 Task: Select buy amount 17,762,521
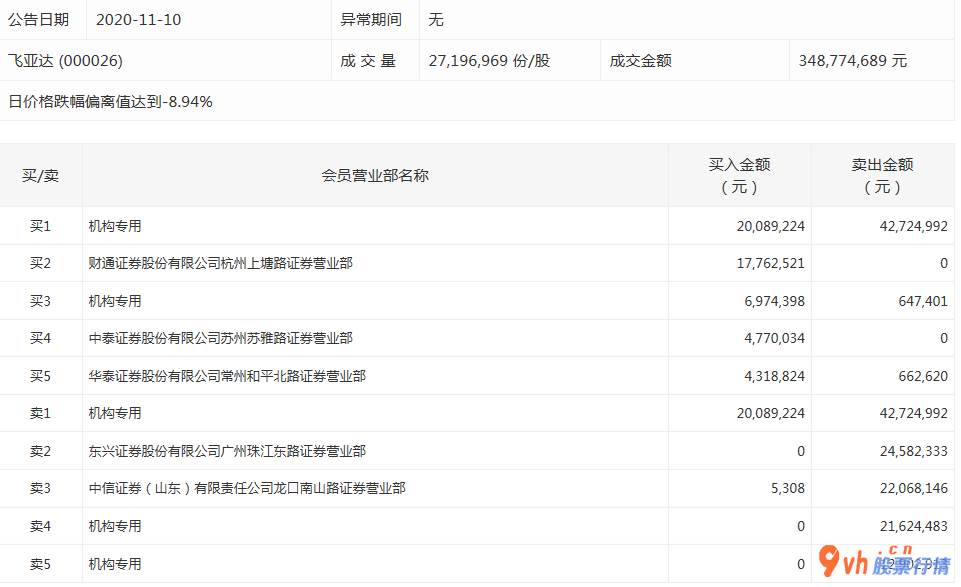tap(768, 264)
